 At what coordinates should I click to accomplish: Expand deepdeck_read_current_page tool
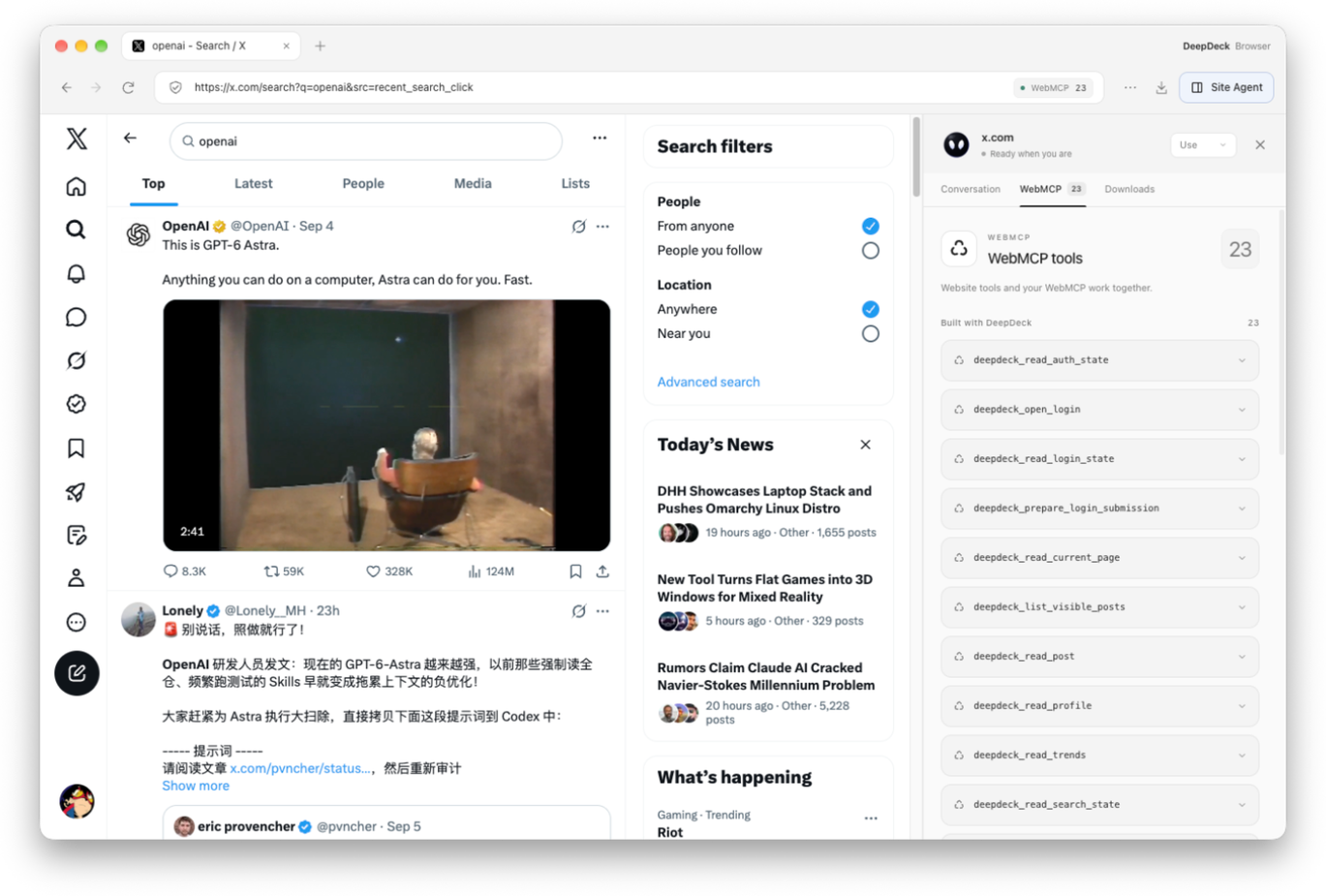pyautogui.click(x=1099, y=558)
